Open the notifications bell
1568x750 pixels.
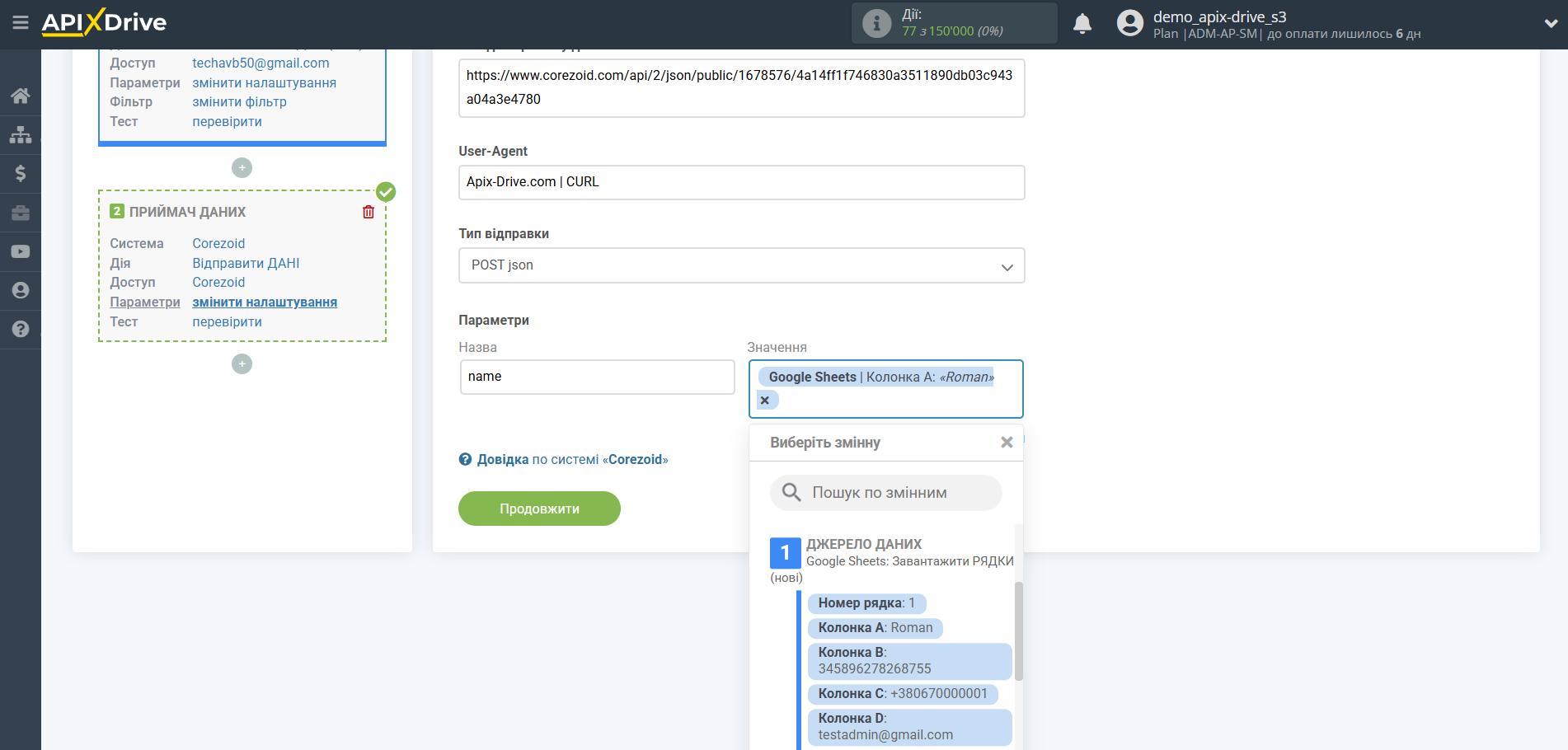pyautogui.click(x=1082, y=23)
